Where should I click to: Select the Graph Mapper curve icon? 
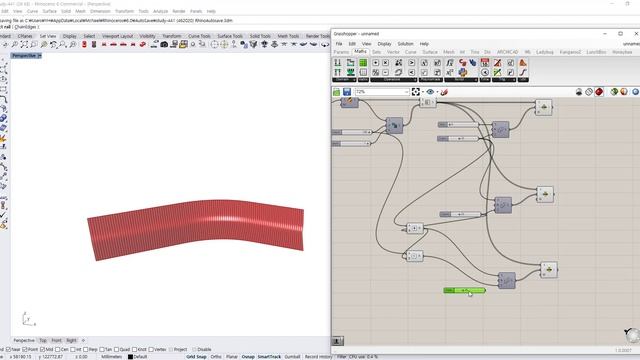point(523,72)
